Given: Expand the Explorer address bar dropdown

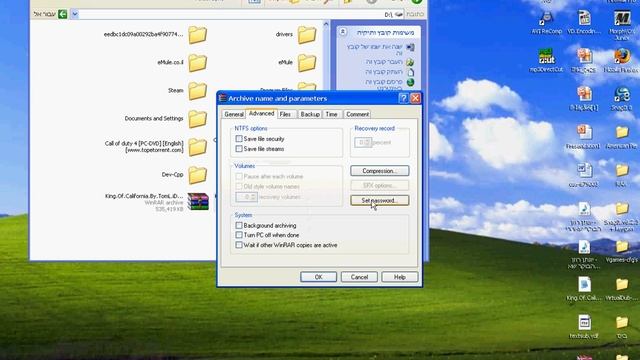Looking at the screenshot, I should pyautogui.click(x=75, y=14).
